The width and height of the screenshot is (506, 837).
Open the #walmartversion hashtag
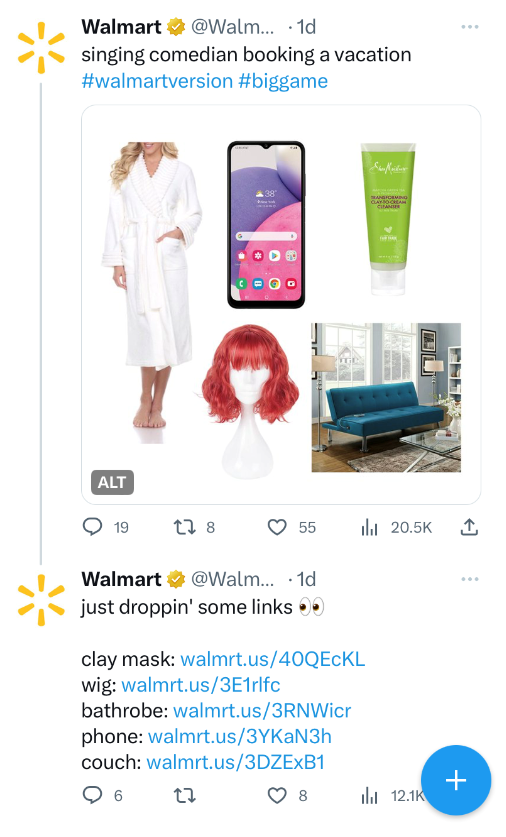(157, 81)
